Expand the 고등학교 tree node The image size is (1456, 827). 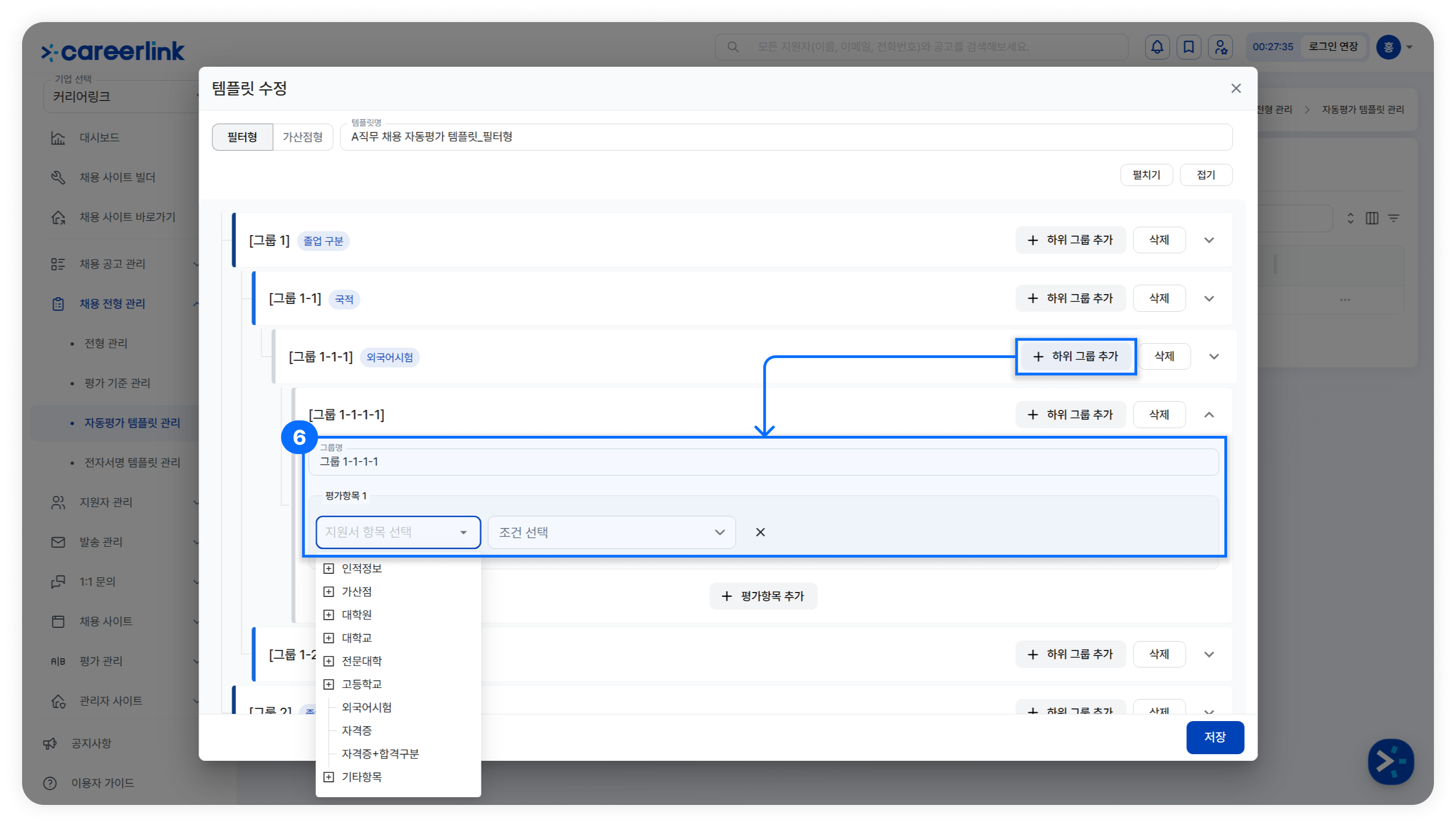point(328,685)
